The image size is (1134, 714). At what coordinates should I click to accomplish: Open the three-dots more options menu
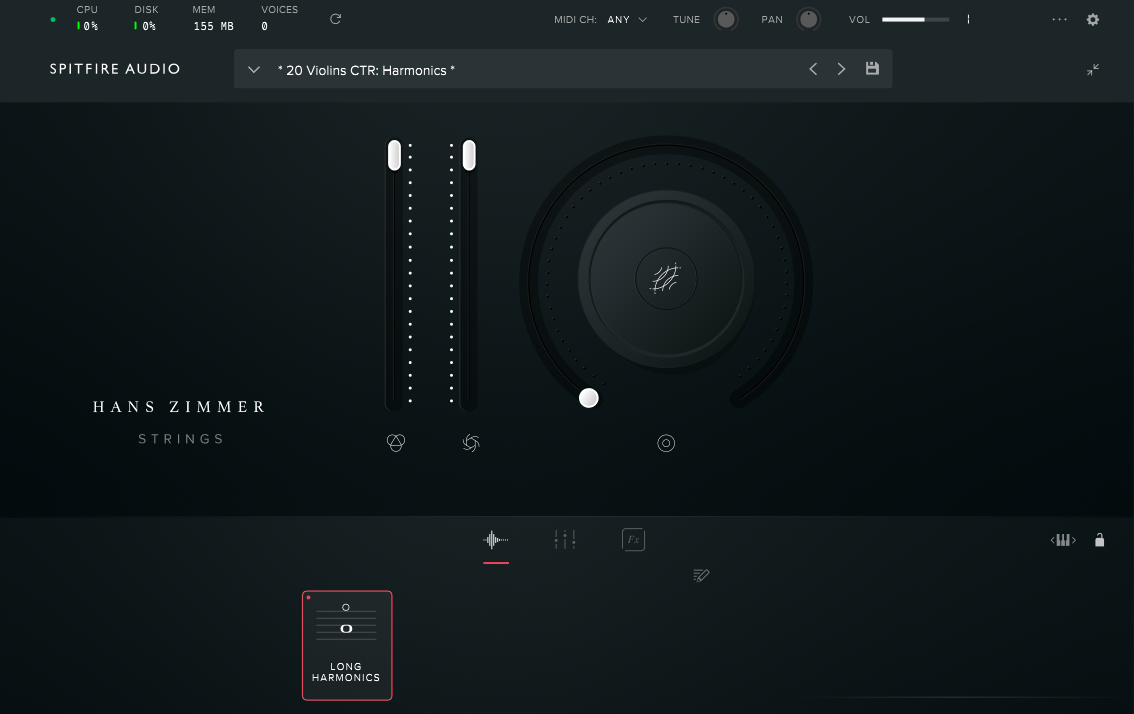pos(1060,19)
